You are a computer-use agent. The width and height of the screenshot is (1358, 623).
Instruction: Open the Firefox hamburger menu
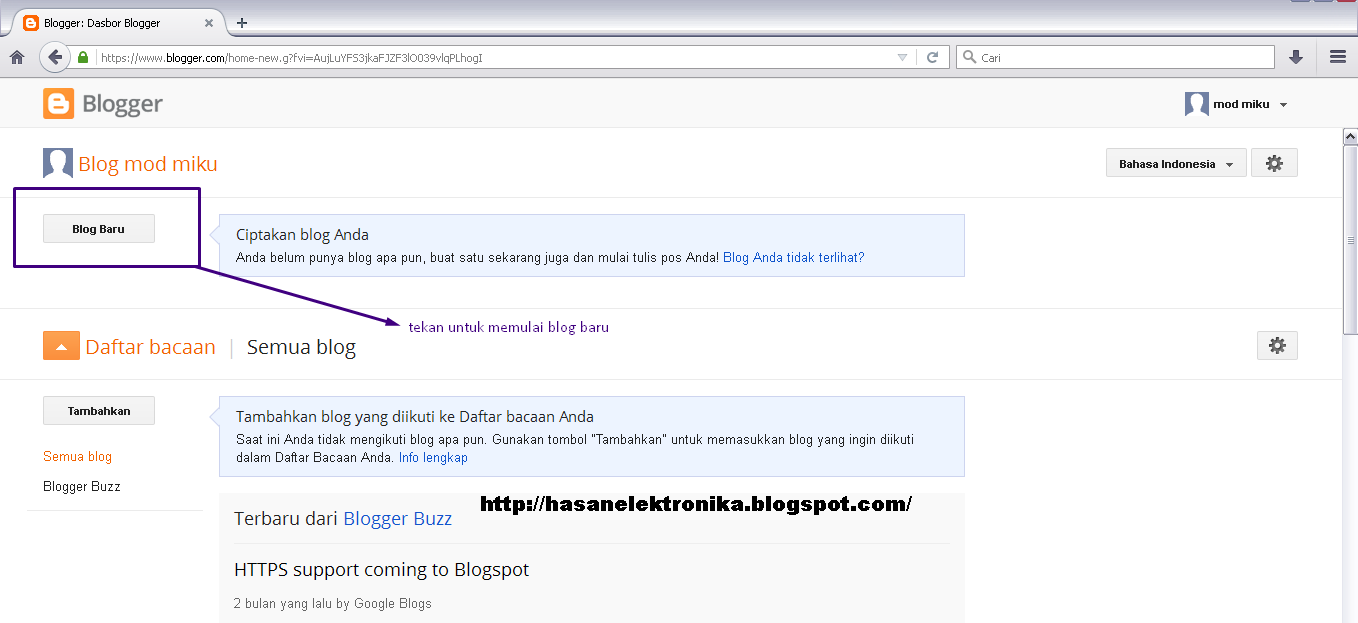1338,58
